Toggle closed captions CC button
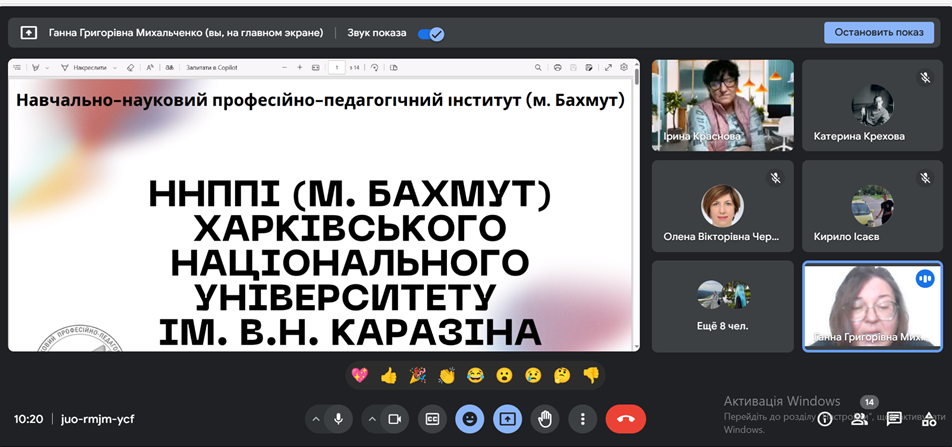The width and height of the screenshot is (952, 447). (x=432, y=419)
